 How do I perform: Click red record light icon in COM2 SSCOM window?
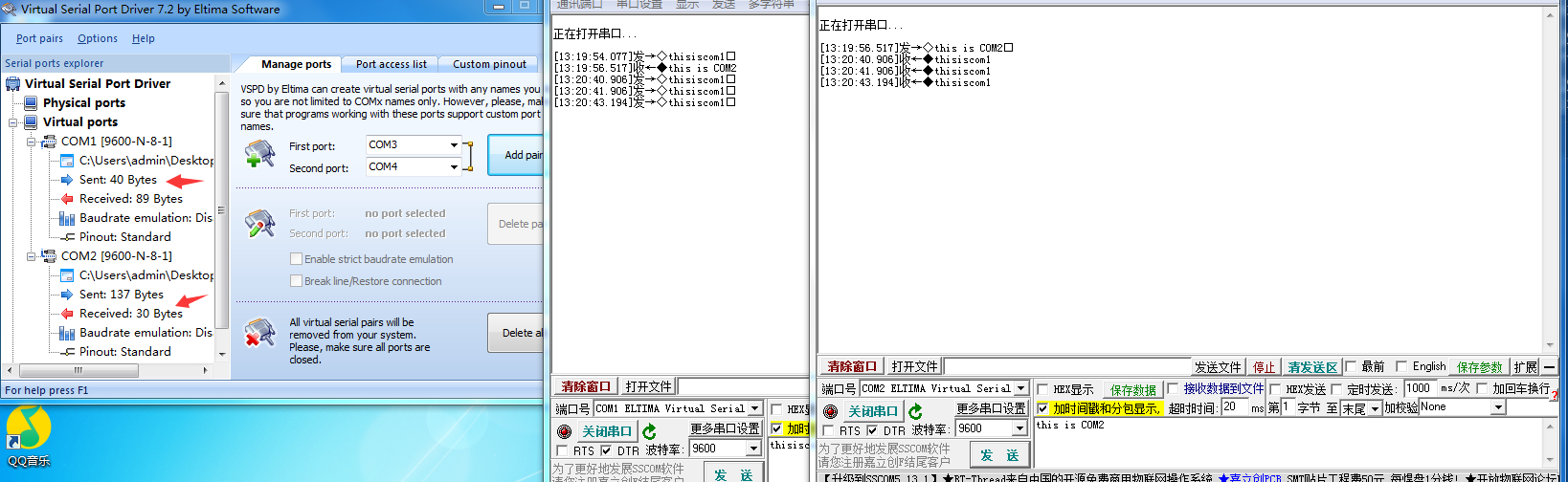pyautogui.click(x=831, y=411)
